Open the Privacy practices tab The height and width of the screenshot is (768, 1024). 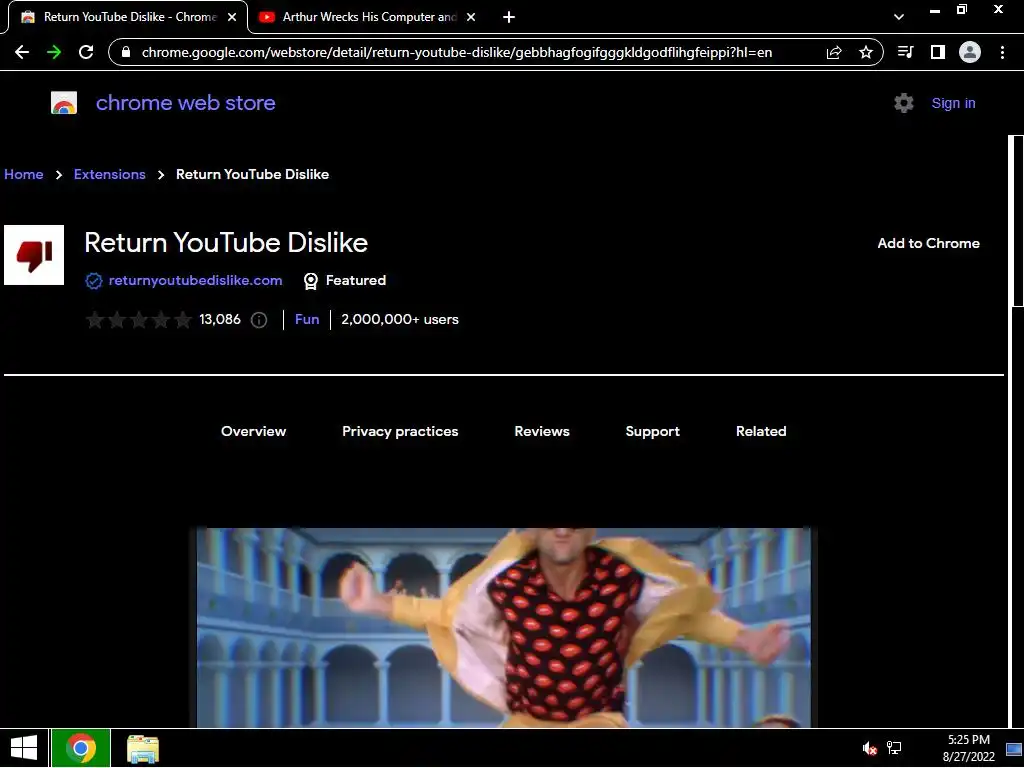pos(400,432)
